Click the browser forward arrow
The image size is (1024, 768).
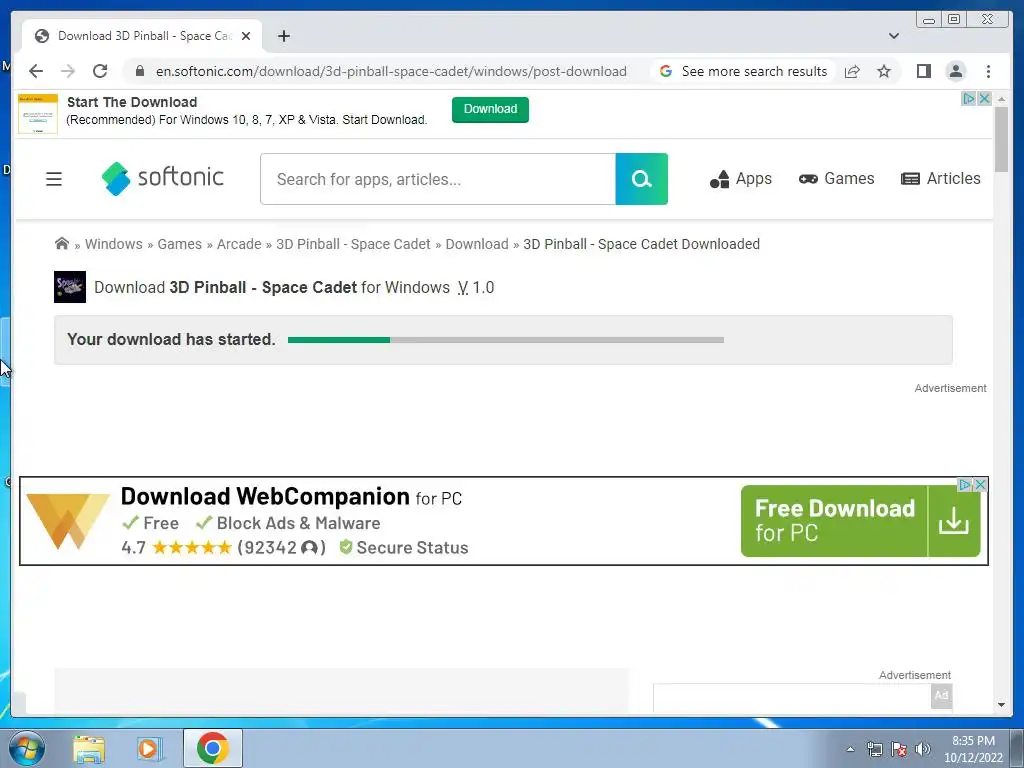tap(68, 71)
